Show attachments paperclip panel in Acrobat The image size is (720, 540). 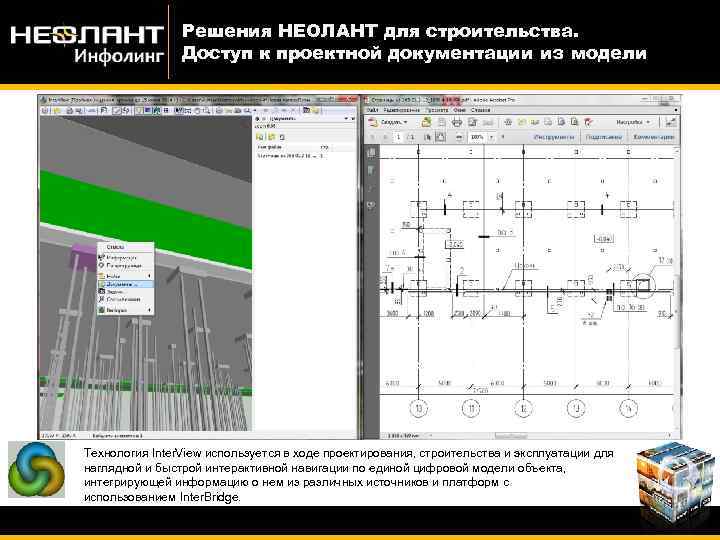point(371,188)
